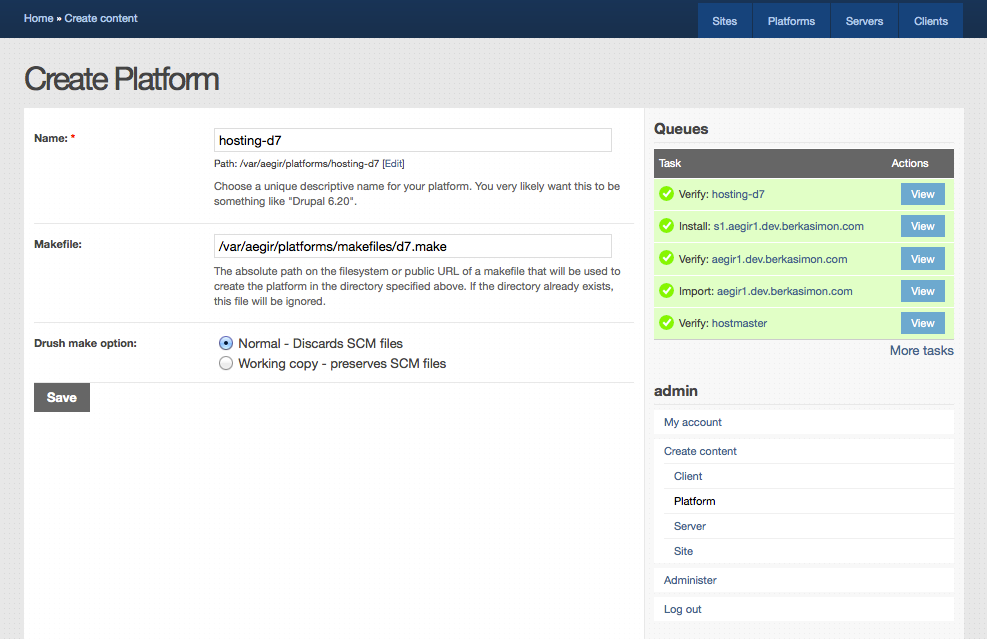Open aegir1.dev.berkasimon.com link in Import row
This screenshot has width=987, height=639.
click(784, 291)
